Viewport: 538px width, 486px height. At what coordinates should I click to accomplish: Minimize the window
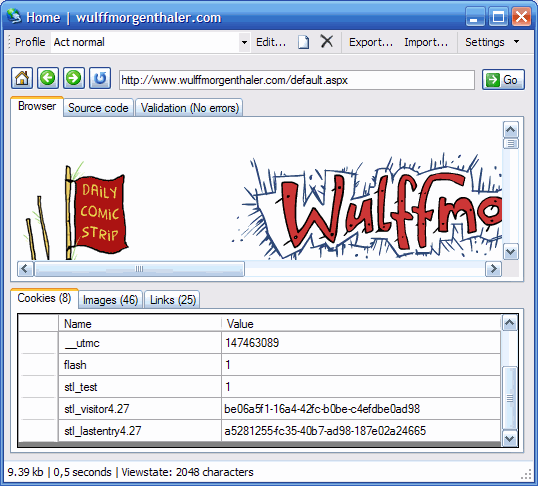pos(475,16)
